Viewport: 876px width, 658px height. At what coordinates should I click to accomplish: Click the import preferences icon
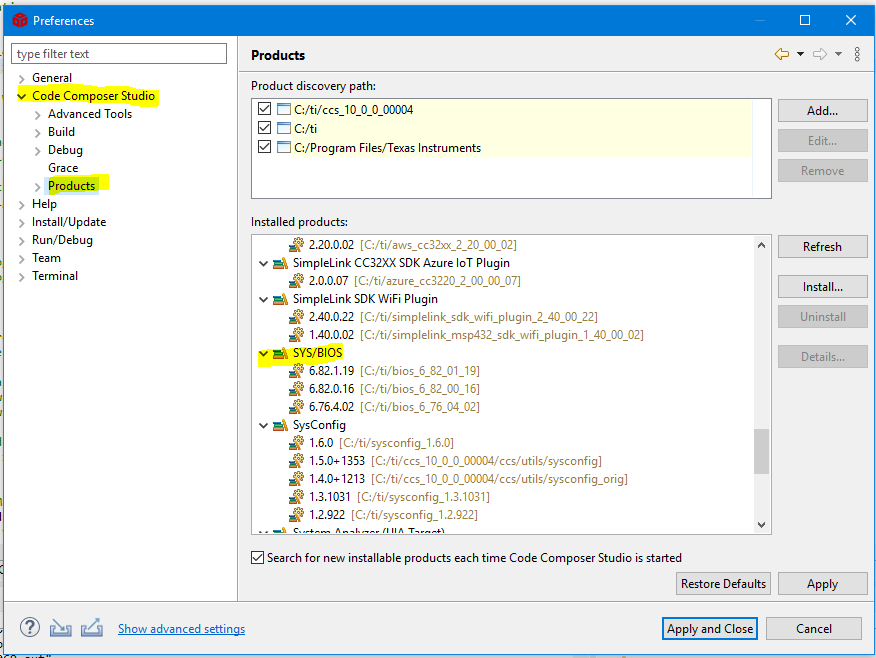pyautogui.click(x=60, y=628)
